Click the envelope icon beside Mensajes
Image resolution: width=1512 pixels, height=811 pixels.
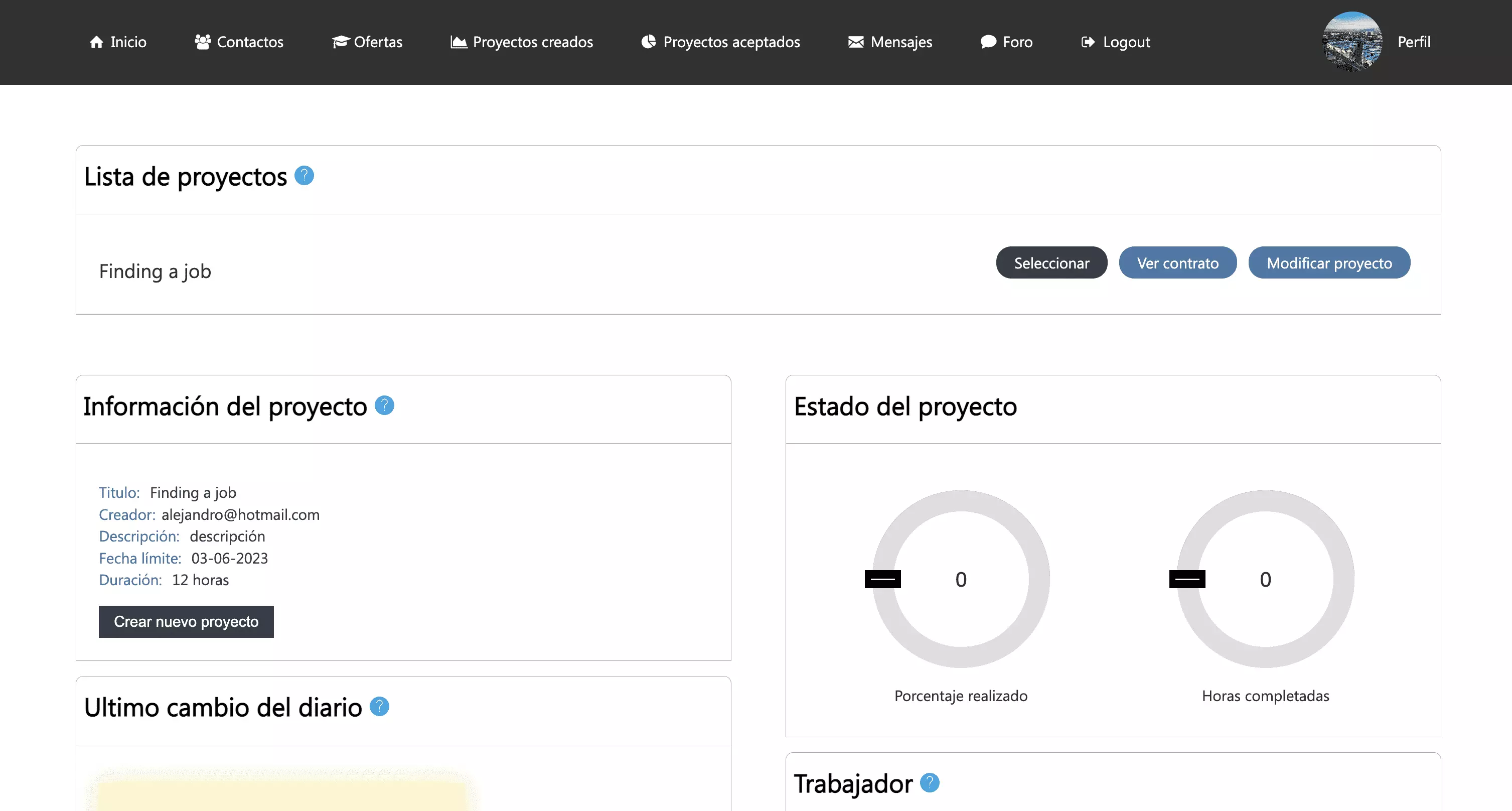click(856, 42)
